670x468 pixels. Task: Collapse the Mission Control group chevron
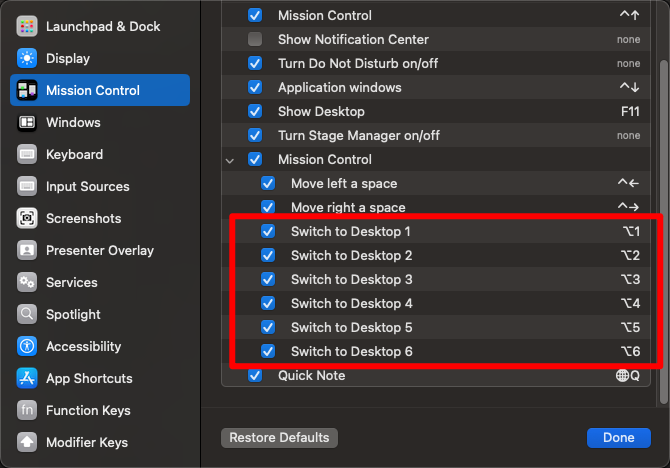pos(230,161)
